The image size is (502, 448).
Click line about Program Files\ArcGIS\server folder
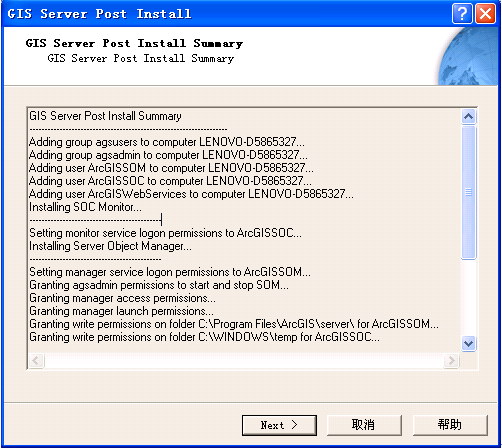coord(234,324)
